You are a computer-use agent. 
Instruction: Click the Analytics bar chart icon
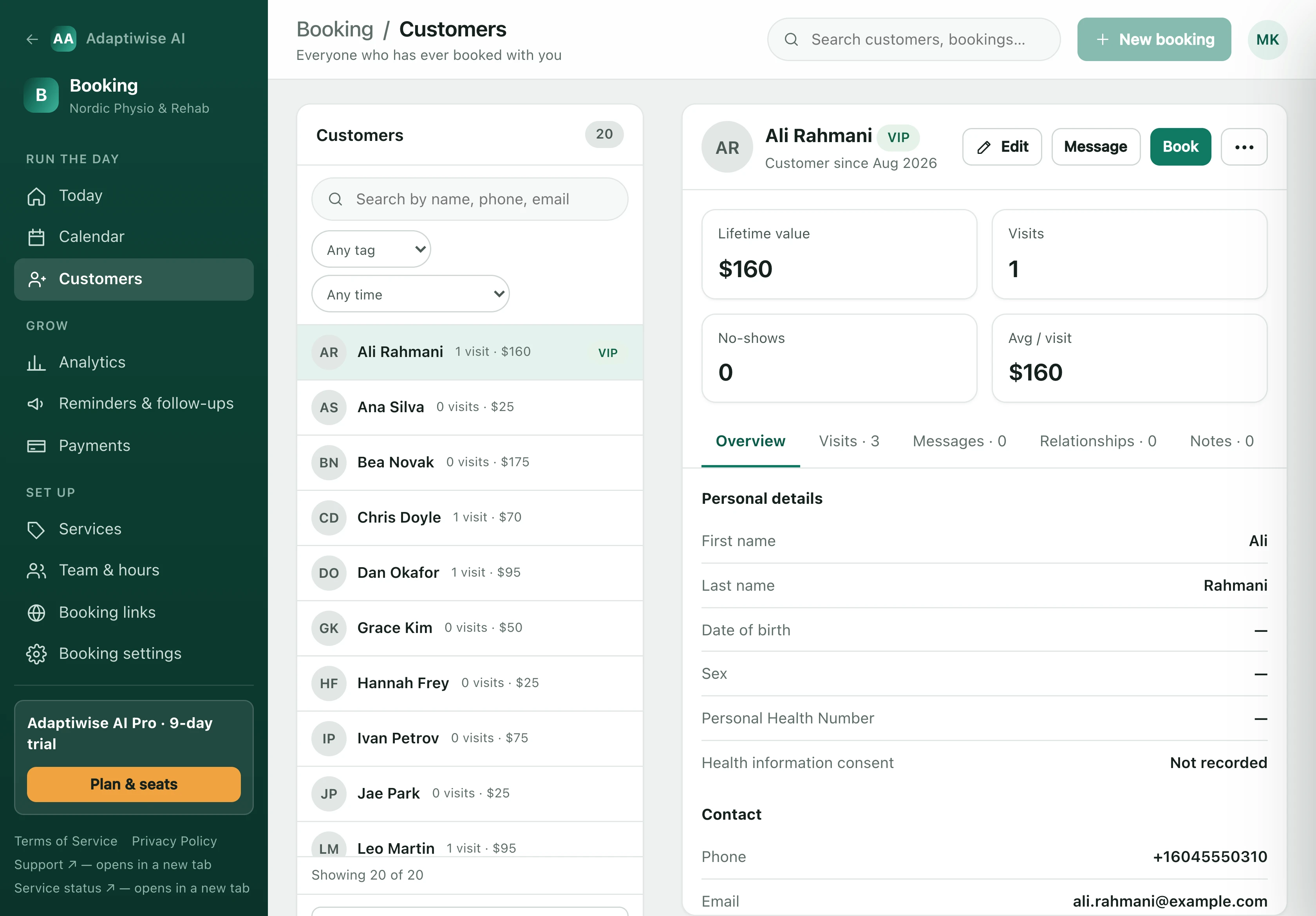click(36, 362)
